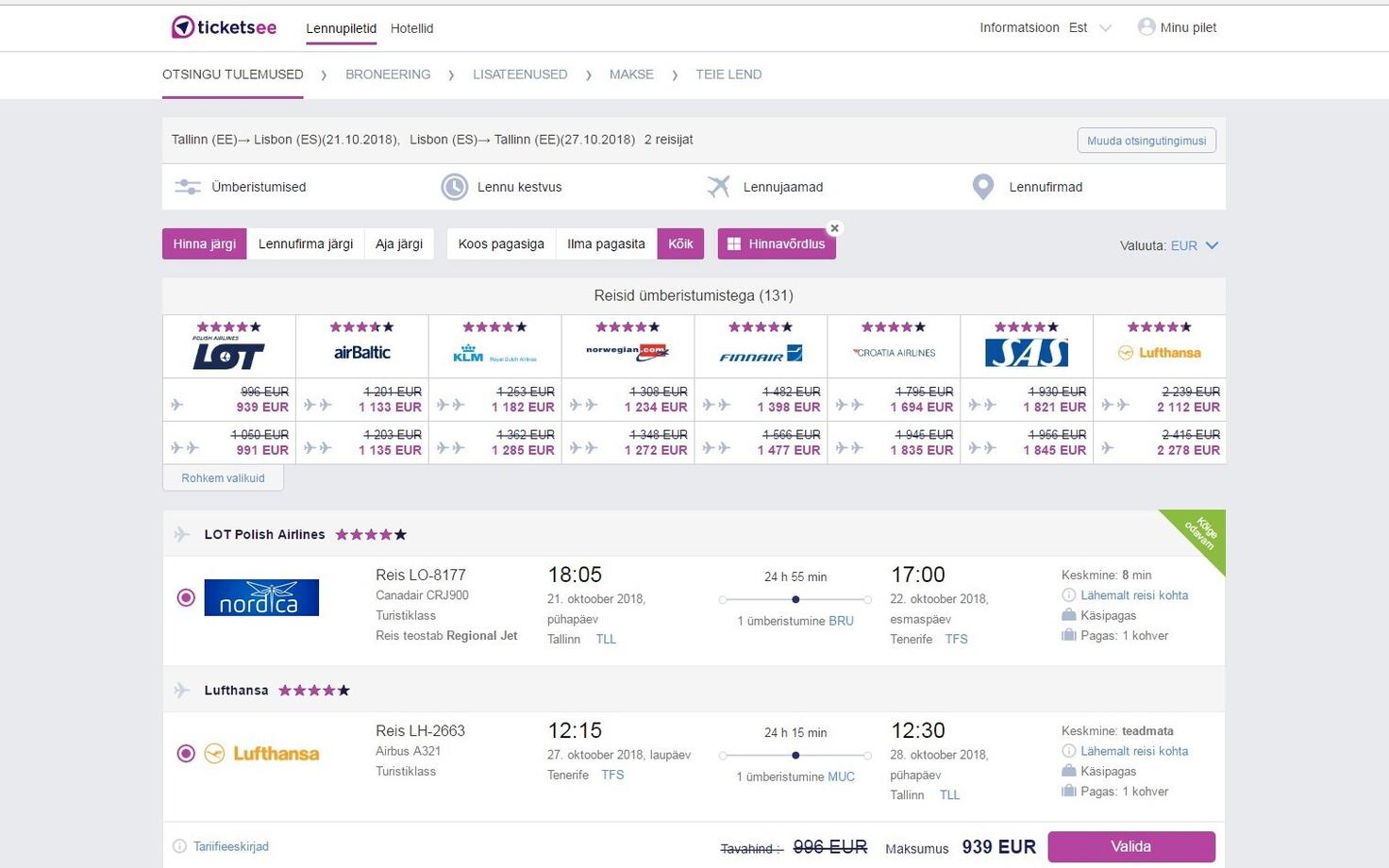Click Muuda otsingutingimusi button
This screenshot has height=868, width=1389.
click(x=1146, y=141)
